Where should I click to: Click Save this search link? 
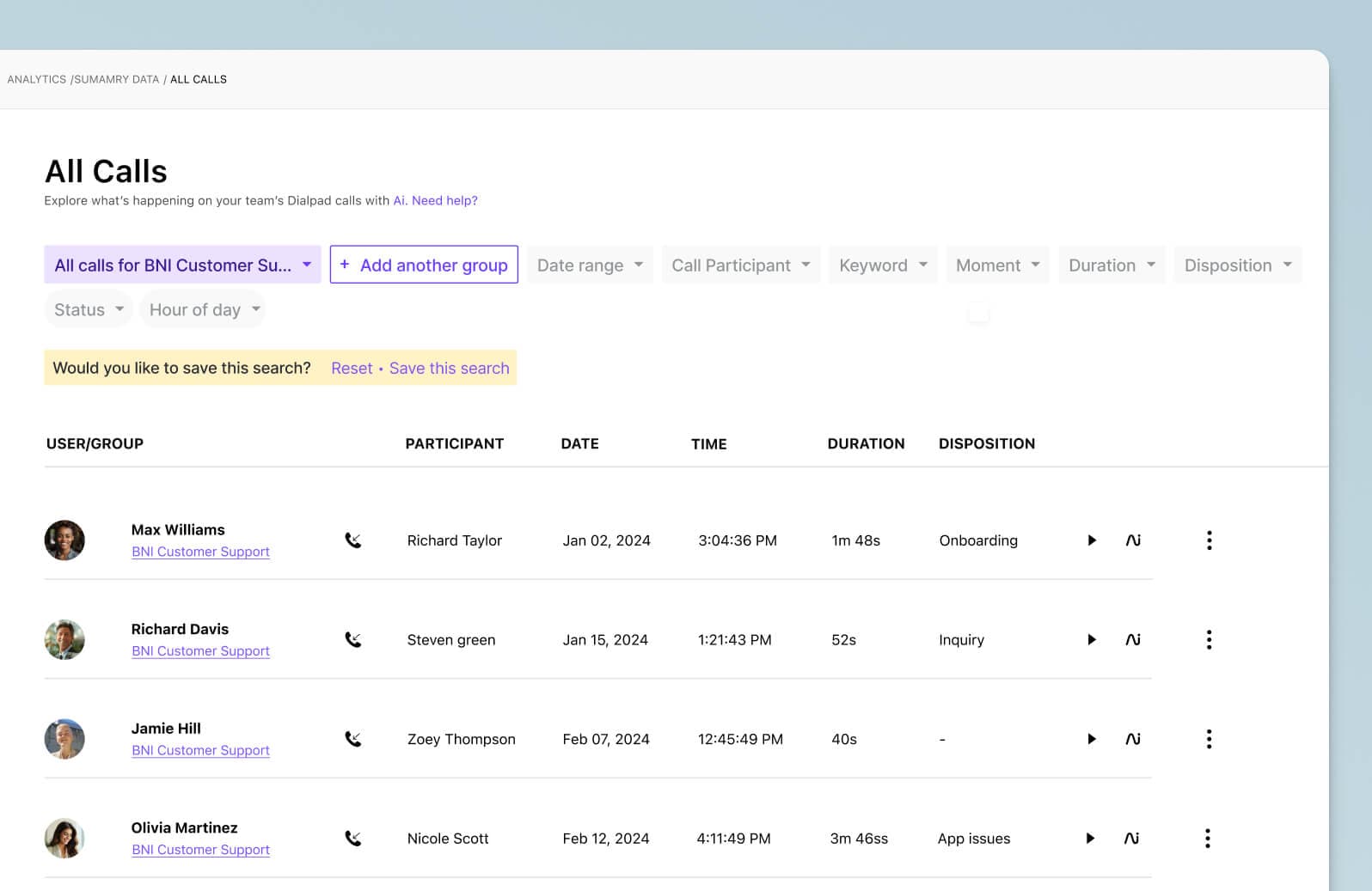click(x=449, y=369)
